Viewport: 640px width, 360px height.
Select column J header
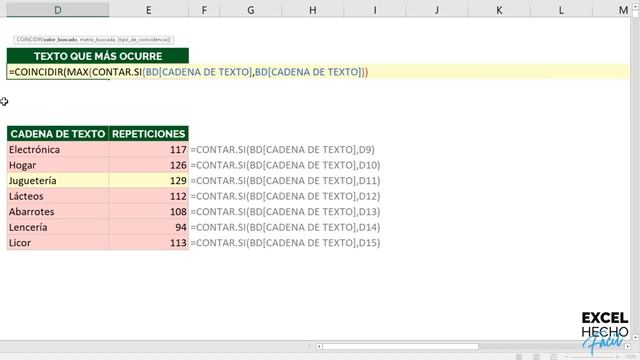(x=437, y=10)
